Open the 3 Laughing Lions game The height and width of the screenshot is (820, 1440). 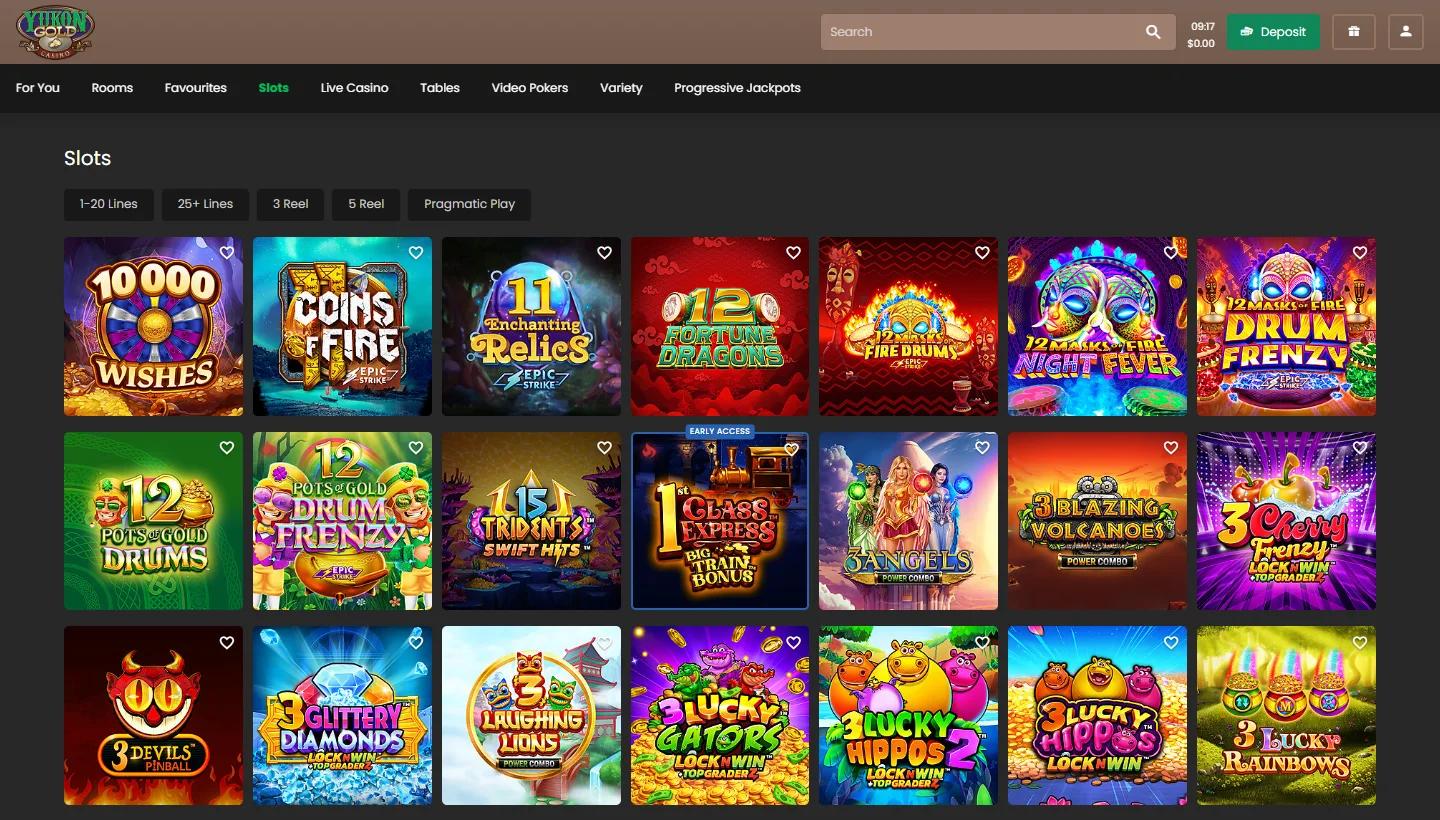tap(531, 715)
